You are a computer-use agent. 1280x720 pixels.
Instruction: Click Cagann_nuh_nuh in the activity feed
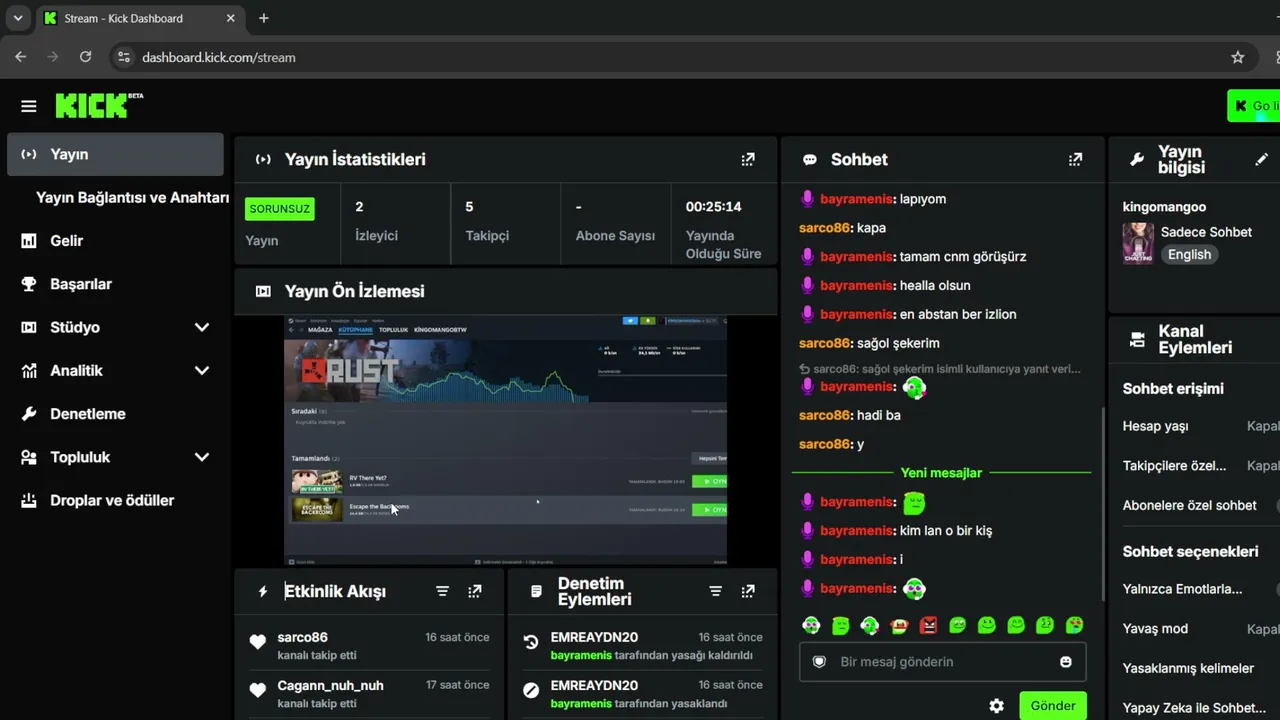pos(330,685)
